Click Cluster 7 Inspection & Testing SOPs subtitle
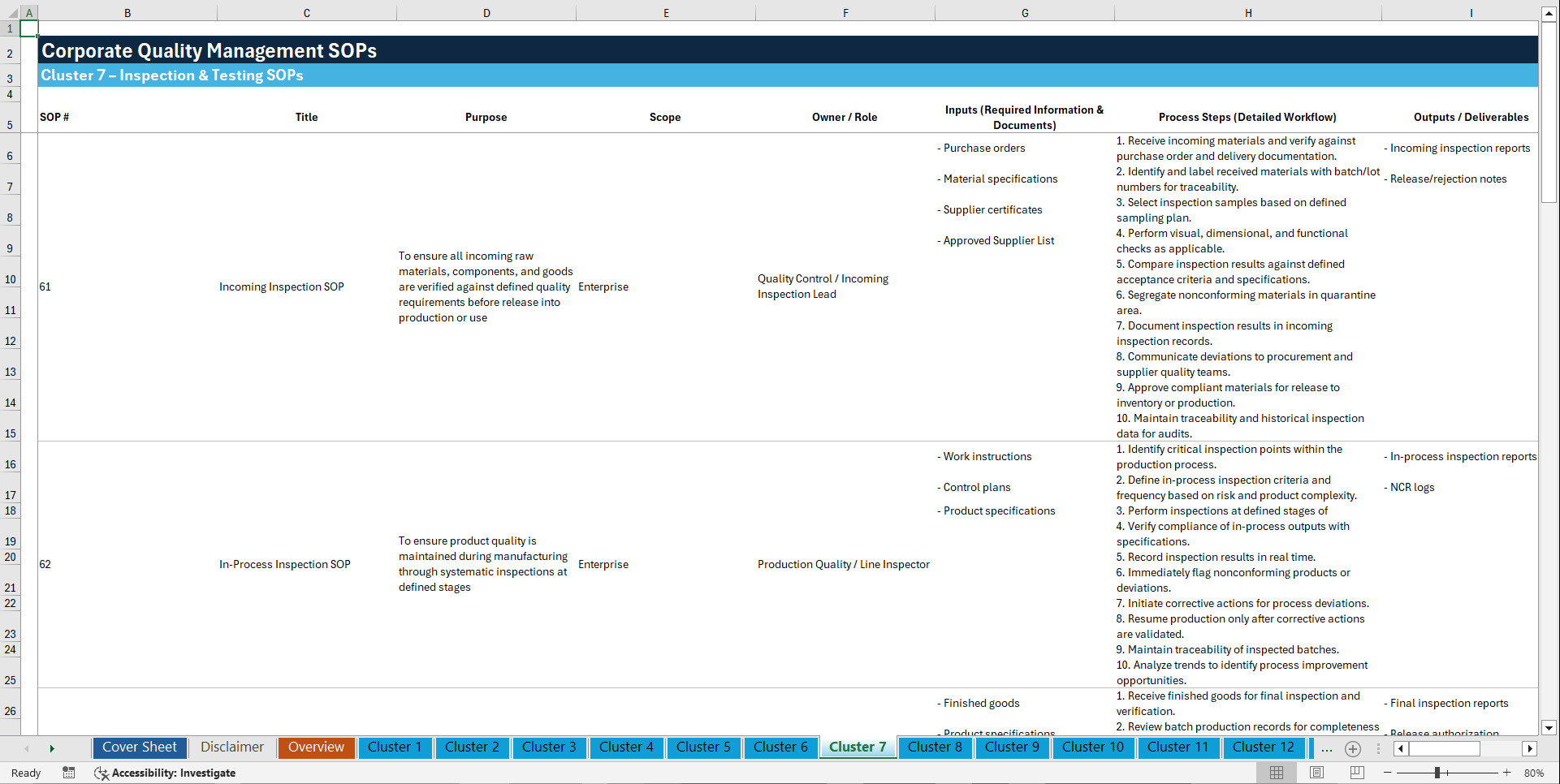This screenshot has height=784, width=1560. [172, 75]
